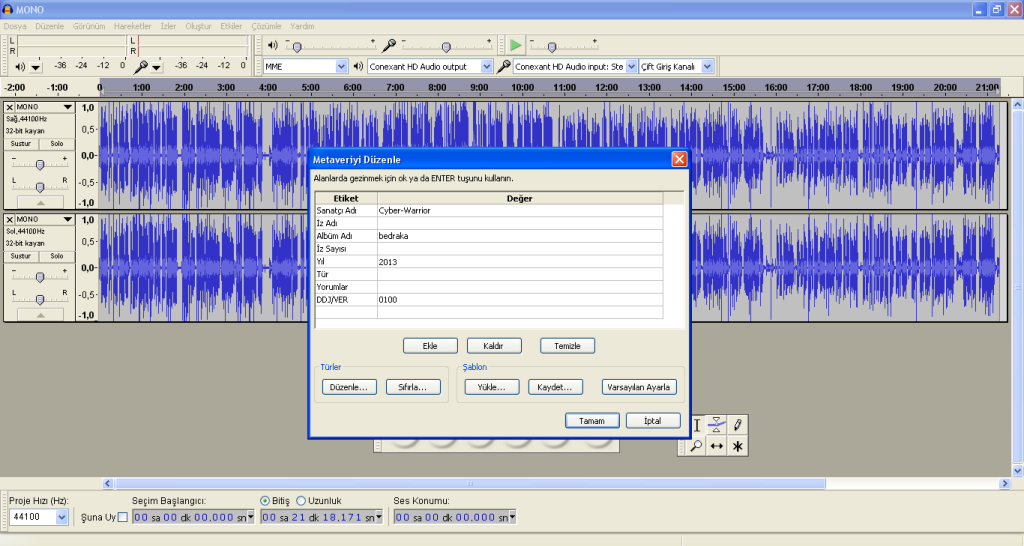This screenshot has width=1024, height=546.
Task: Select the Selection (I-beam) tool
Action: (697, 425)
